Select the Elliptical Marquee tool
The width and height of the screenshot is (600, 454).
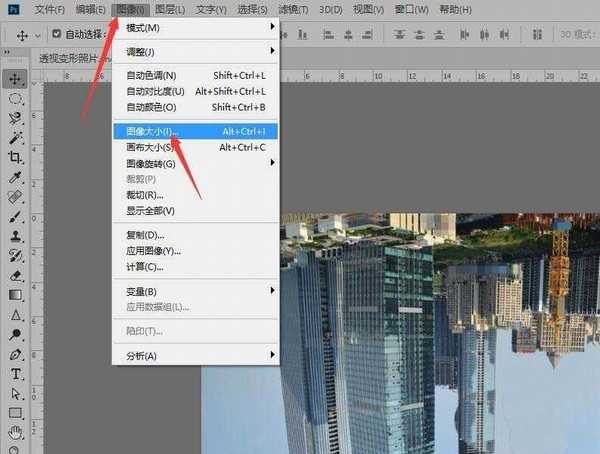point(16,99)
